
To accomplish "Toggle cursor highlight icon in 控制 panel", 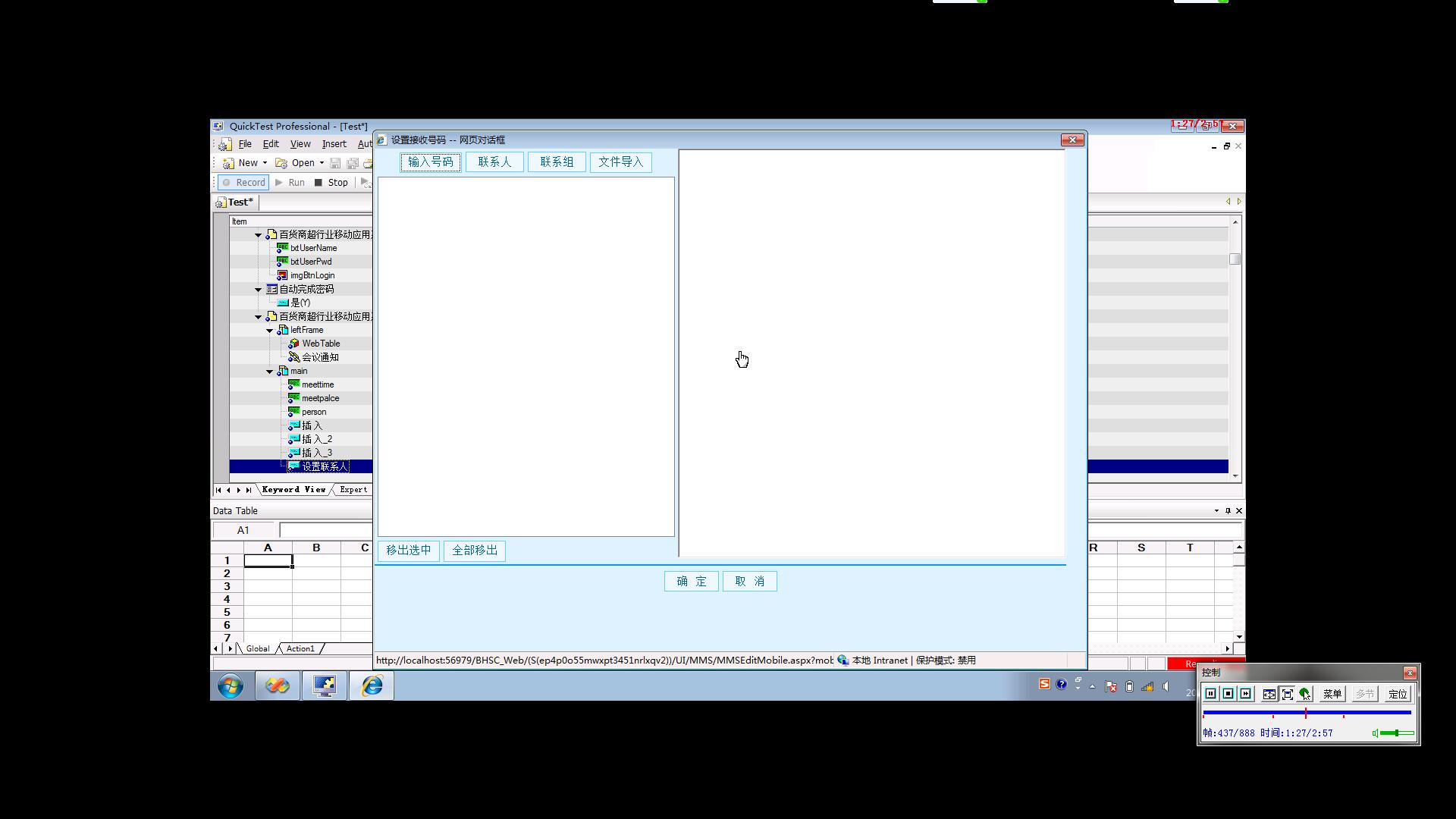I will coord(1305,694).
